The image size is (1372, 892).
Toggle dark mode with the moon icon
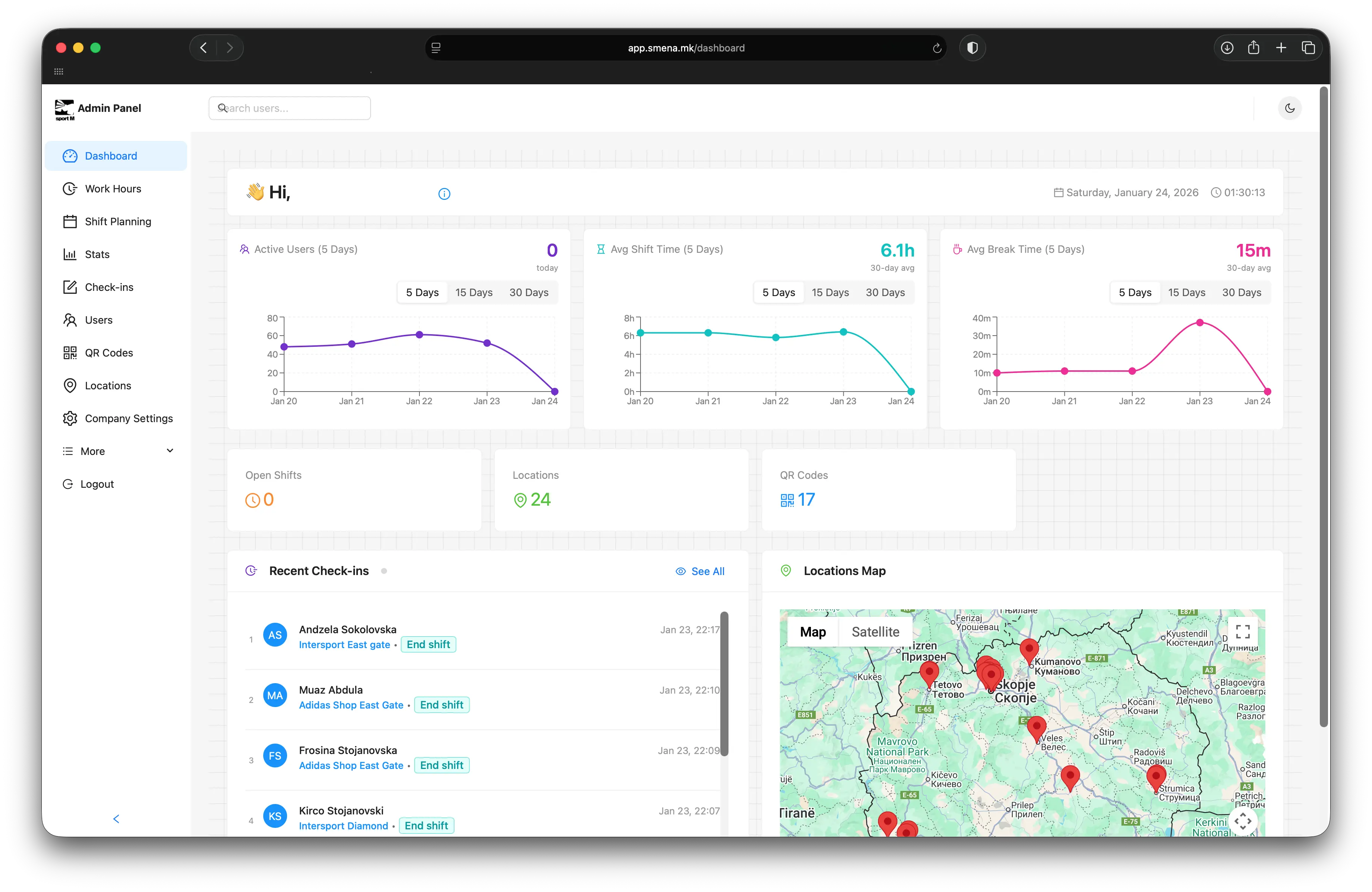click(x=1290, y=108)
